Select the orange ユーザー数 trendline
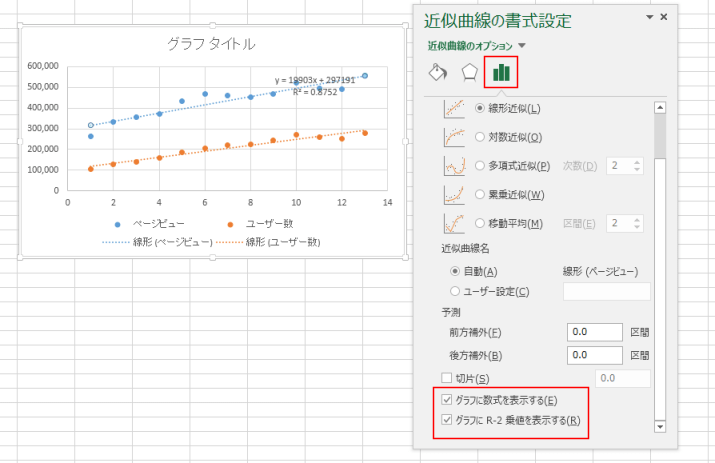Viewport: 715px width, 463px height. coord(228,146)
